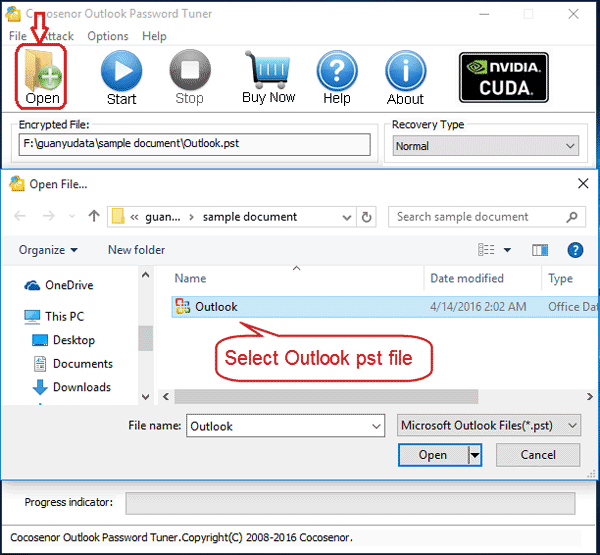Open the recent locations dropdown arrow
This screenshot has width=600, height=555.
click(x=72, y=217)
